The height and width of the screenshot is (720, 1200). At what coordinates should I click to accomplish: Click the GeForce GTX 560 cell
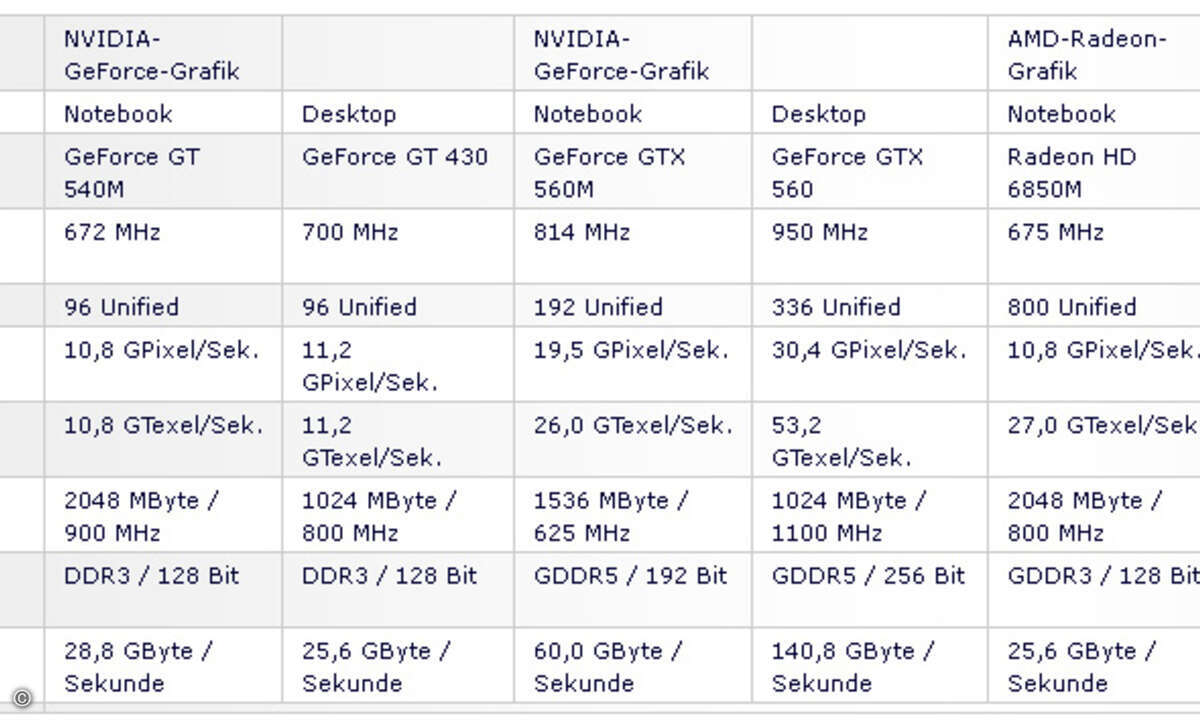pyautogui.click(x=870, y=172)
